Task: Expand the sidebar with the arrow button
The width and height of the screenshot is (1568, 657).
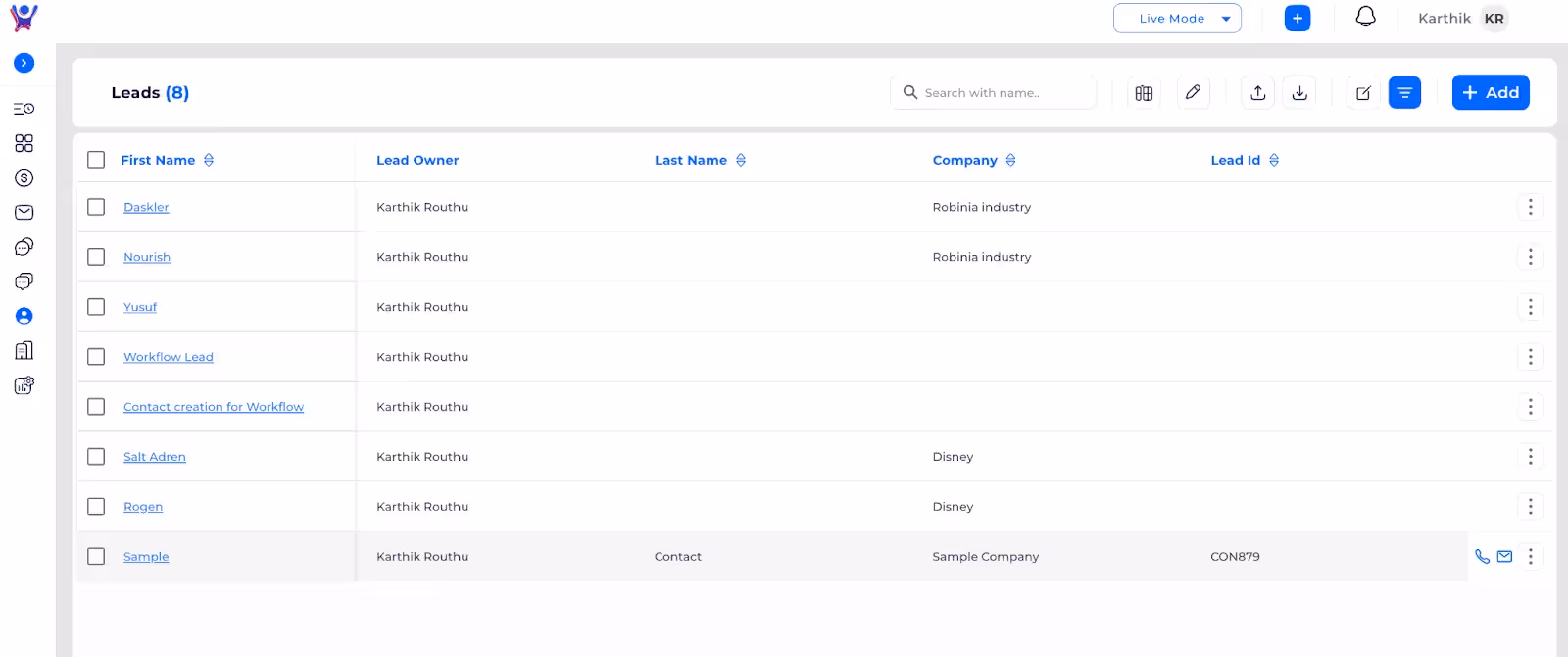Action: tap(24, 63)
